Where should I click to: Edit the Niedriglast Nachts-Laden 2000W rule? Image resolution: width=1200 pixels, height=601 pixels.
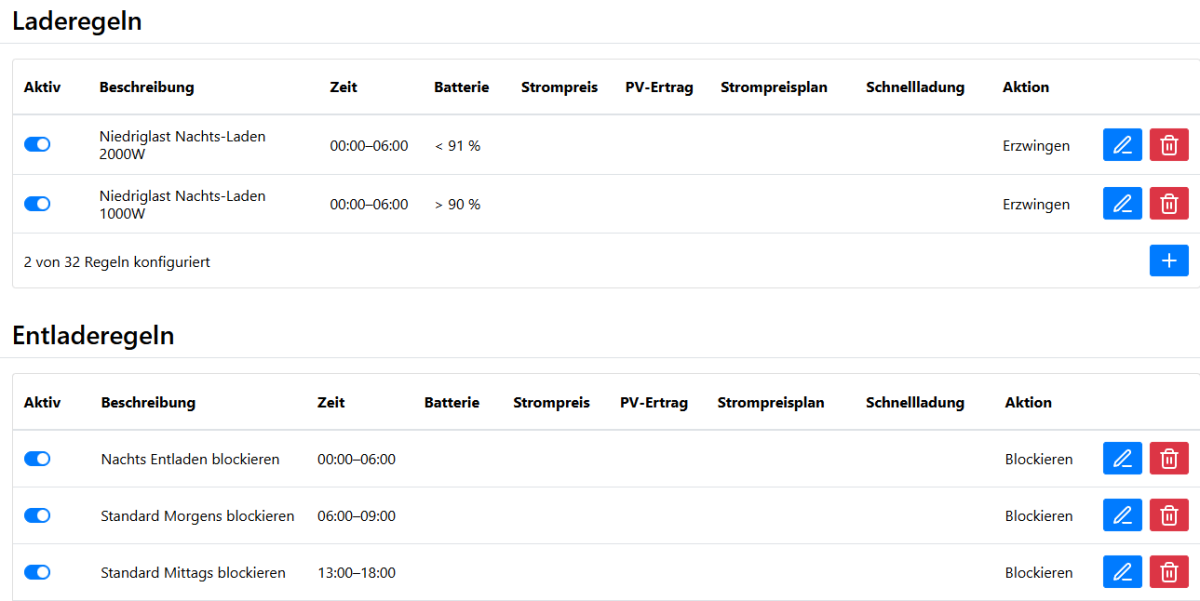click(1122, 146)
